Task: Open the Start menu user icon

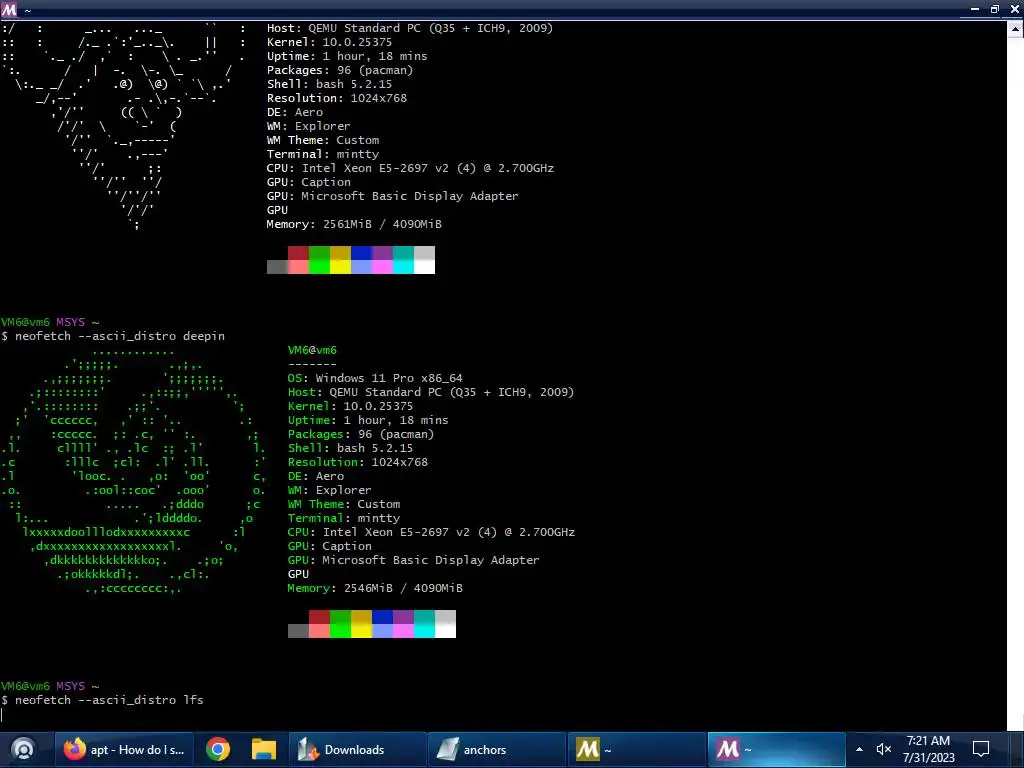Action: pyautogui.click(x=23, y=749)
